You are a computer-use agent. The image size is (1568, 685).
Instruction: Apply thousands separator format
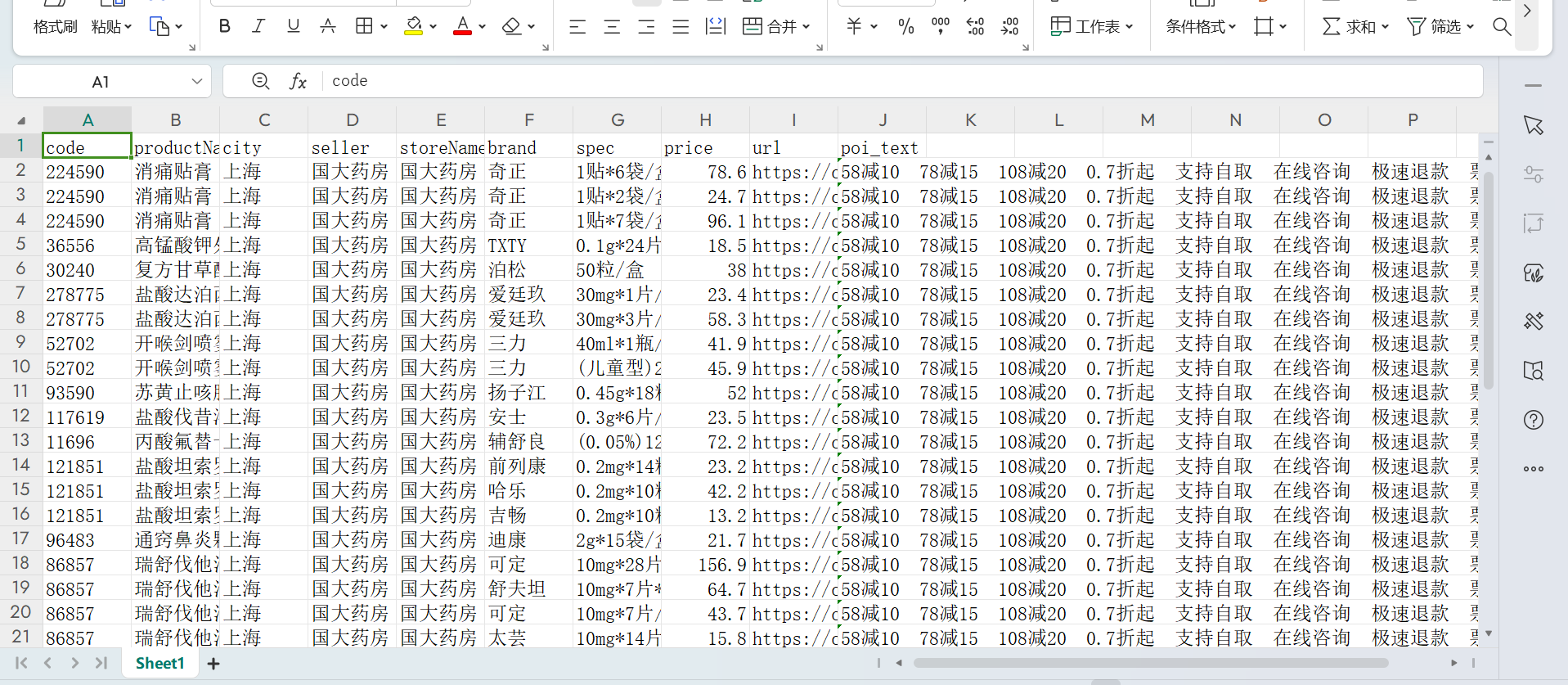click(941, 27)
